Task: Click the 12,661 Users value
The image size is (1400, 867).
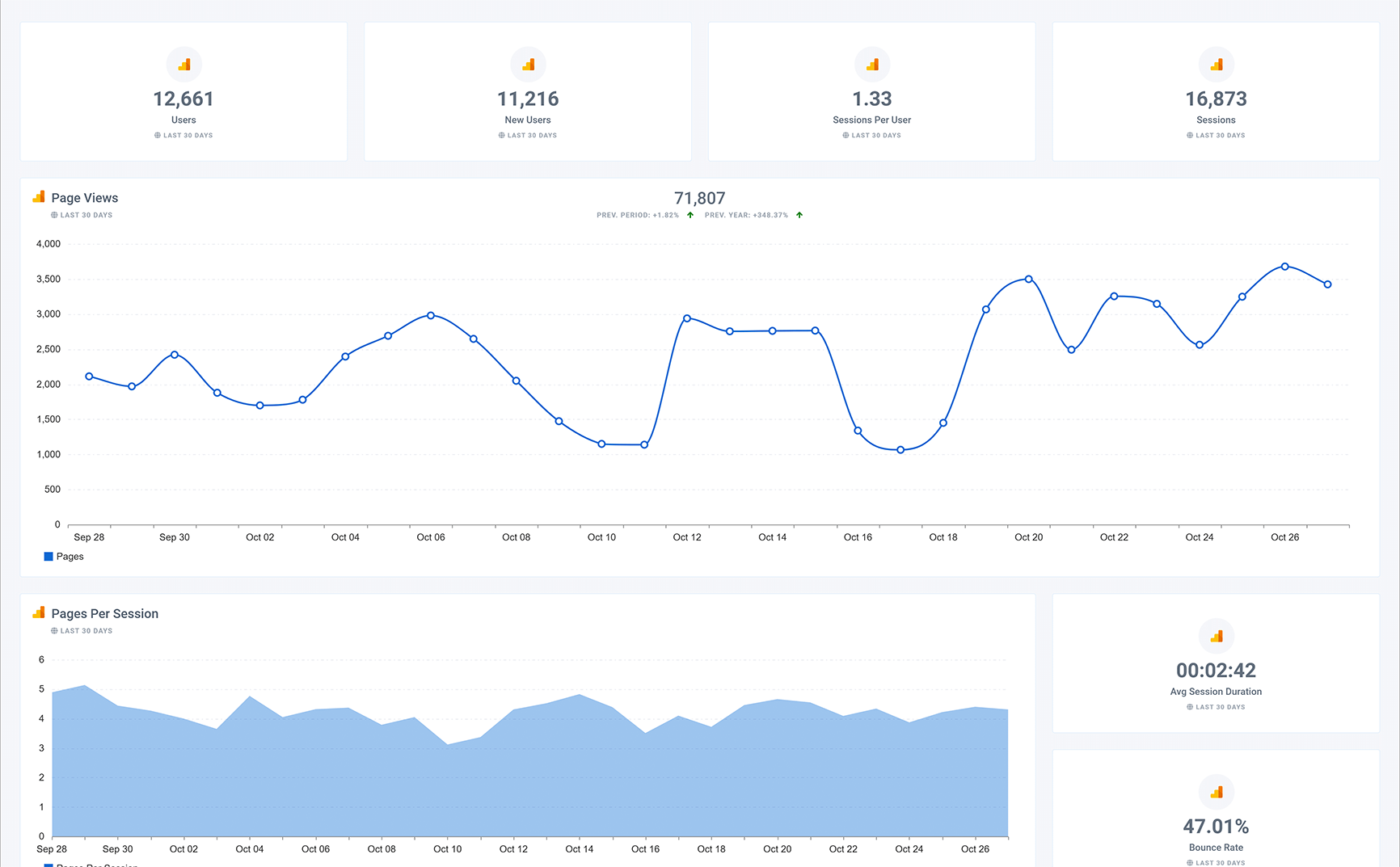Action: (x=183, y=99)
